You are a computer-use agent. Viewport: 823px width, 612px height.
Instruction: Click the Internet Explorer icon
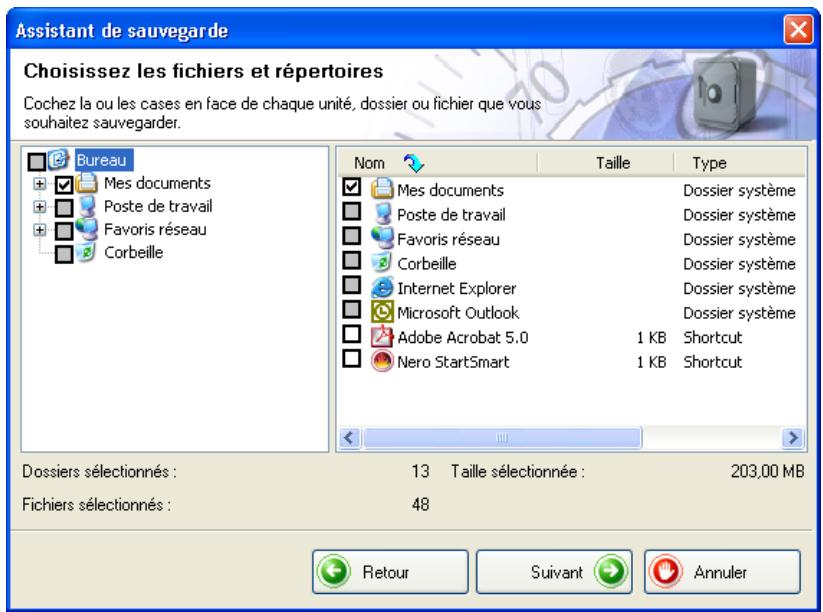382,287
